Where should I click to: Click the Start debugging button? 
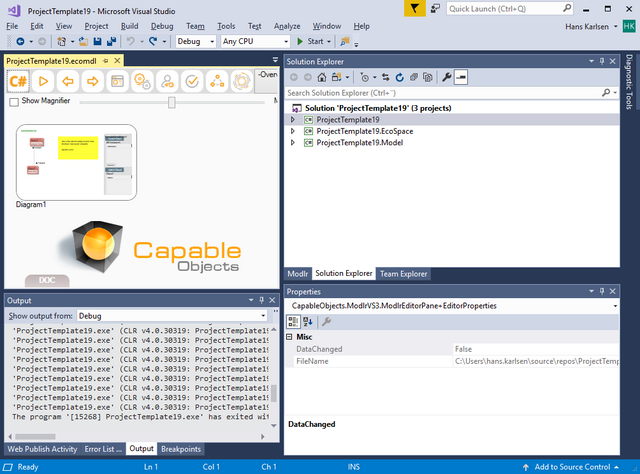(311, 41)
